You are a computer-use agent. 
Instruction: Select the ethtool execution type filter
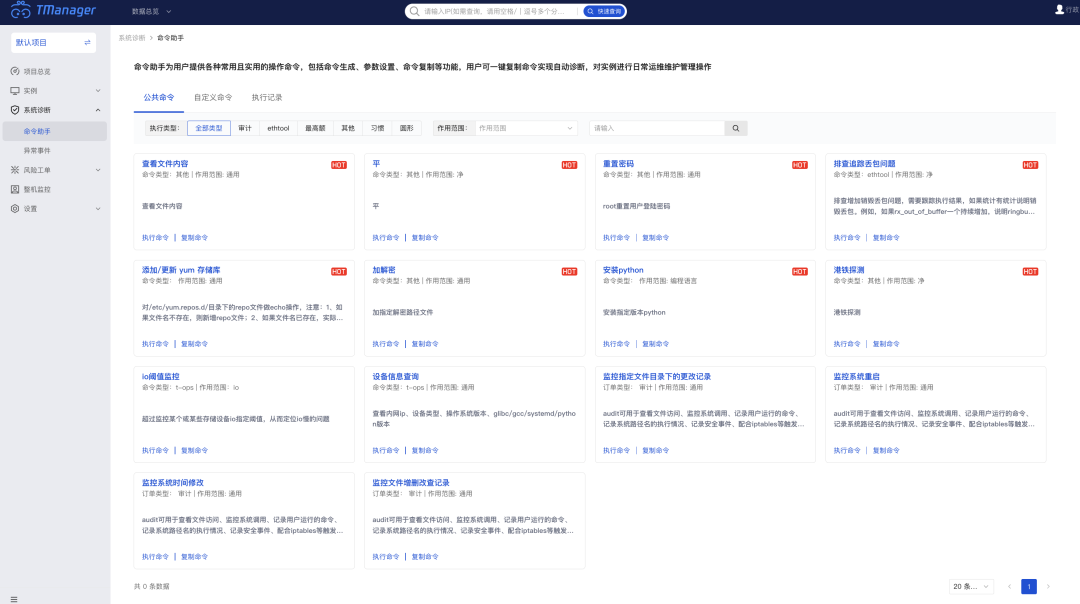pyautogui.click(x=278, y=128)
